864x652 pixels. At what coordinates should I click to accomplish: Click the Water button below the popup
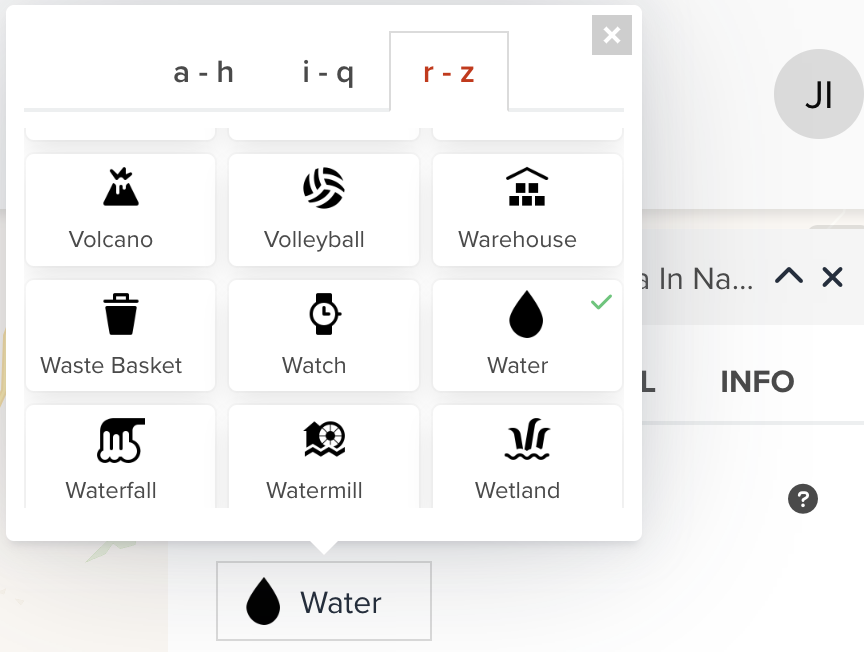pyautogui.click(x=323, y=601)
